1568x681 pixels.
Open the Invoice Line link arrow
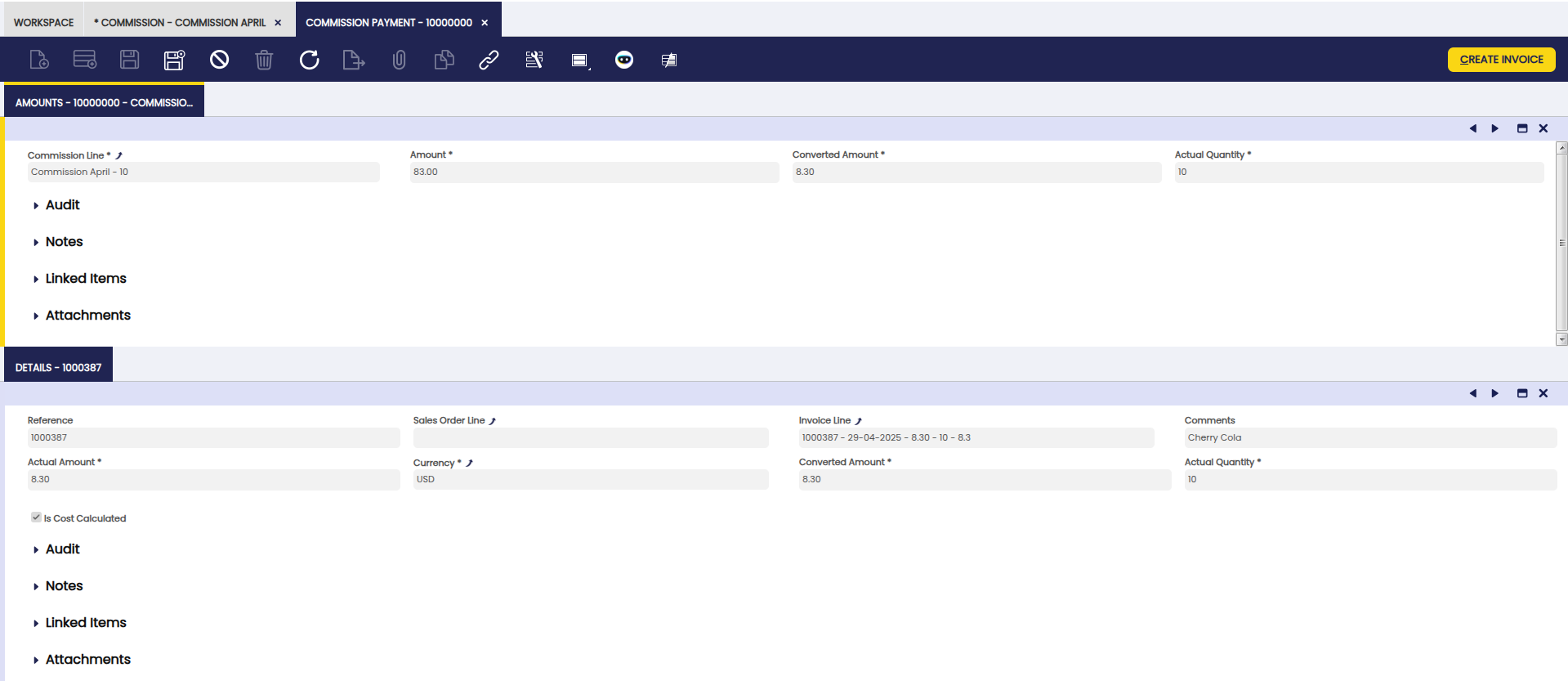tap(858, 421)
